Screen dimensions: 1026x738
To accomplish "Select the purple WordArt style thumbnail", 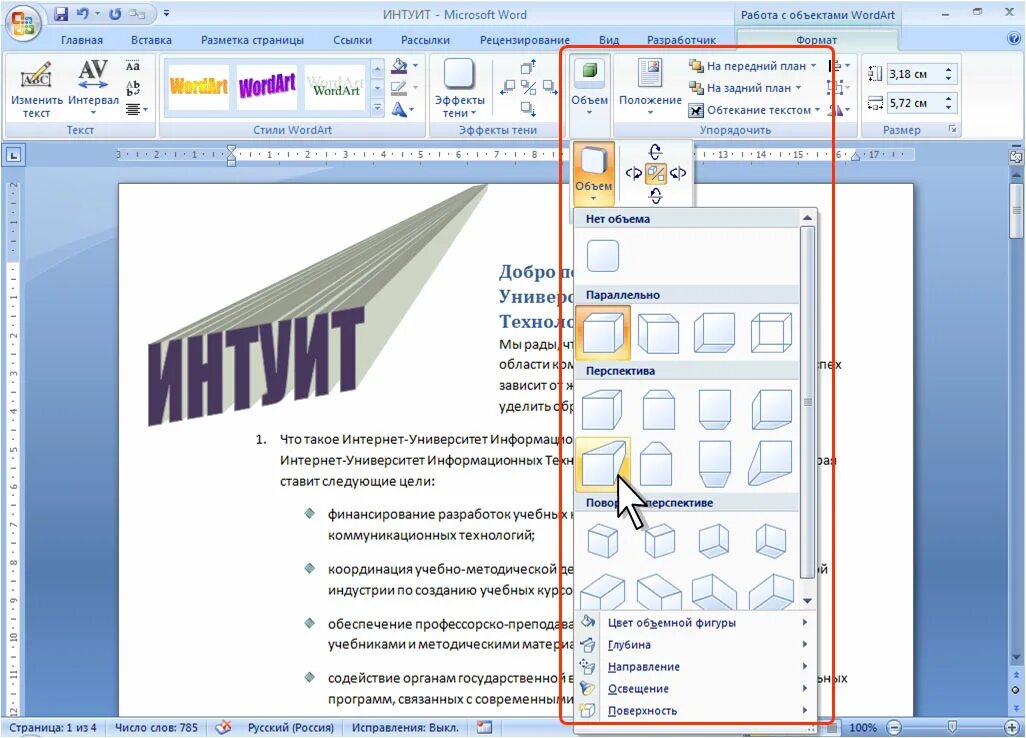I will (x=266, y=86).
